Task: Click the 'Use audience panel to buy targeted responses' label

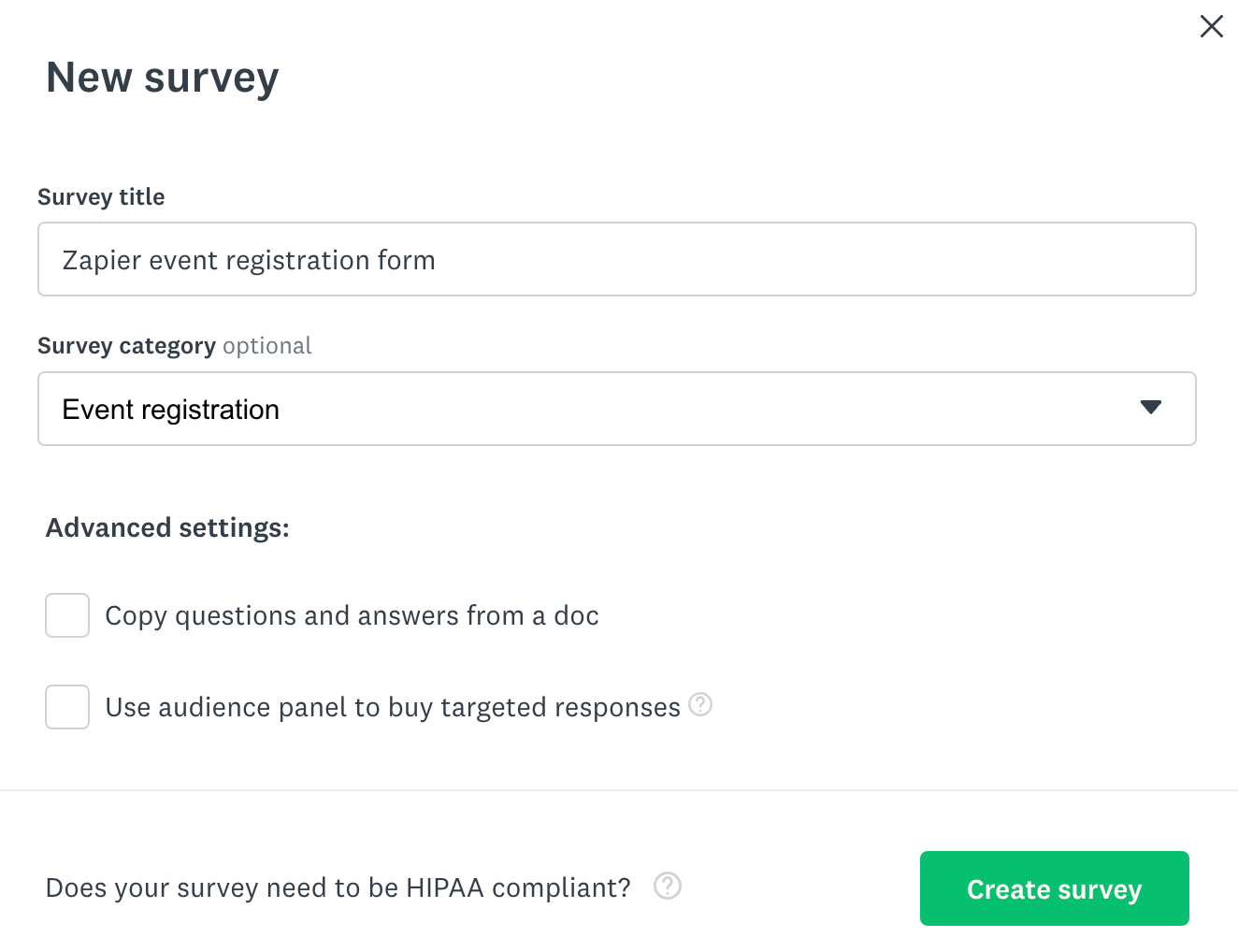Action: pyautogui.click(x=393, y=707)
